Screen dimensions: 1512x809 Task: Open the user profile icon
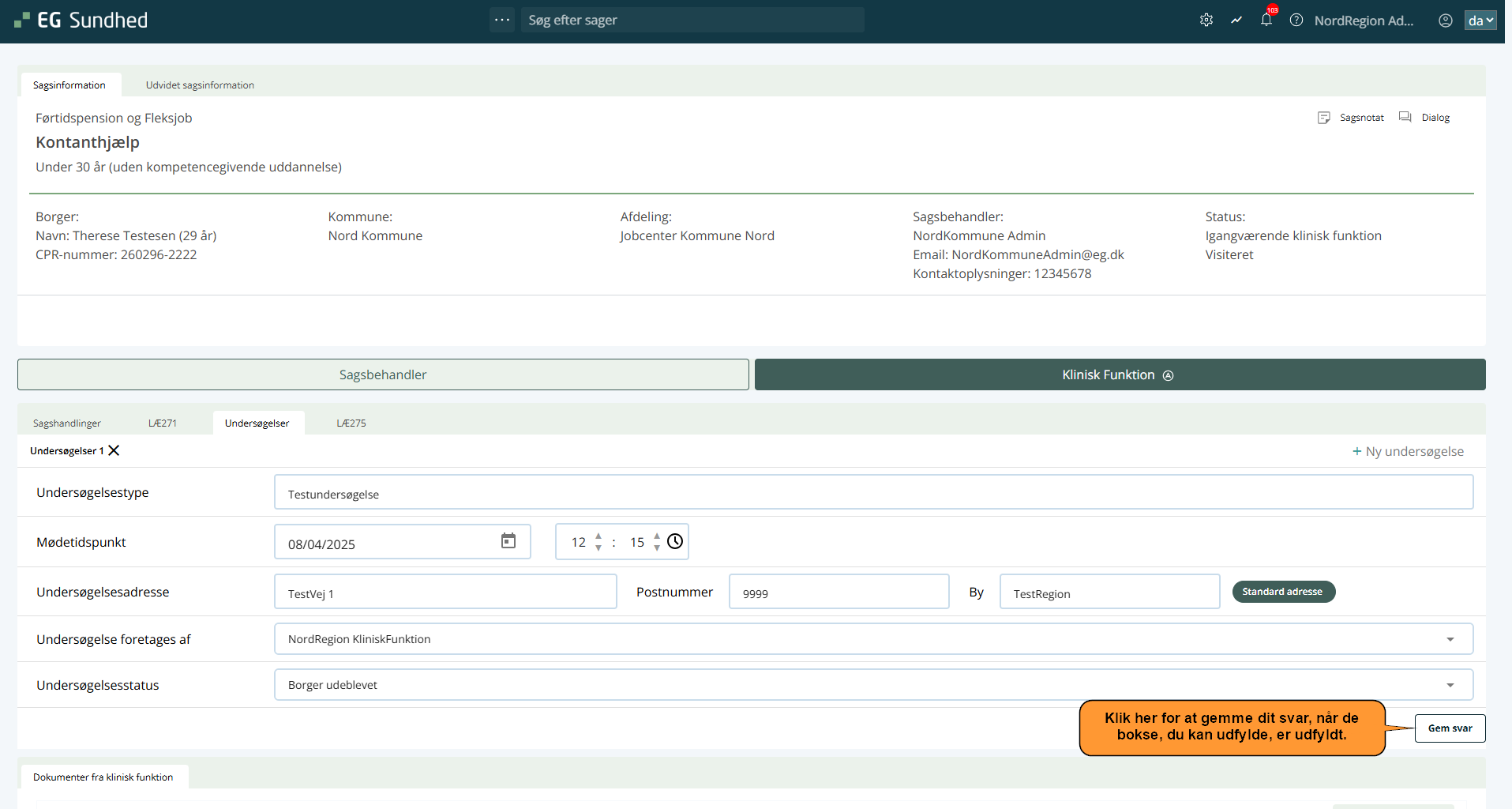[1445, 21]
